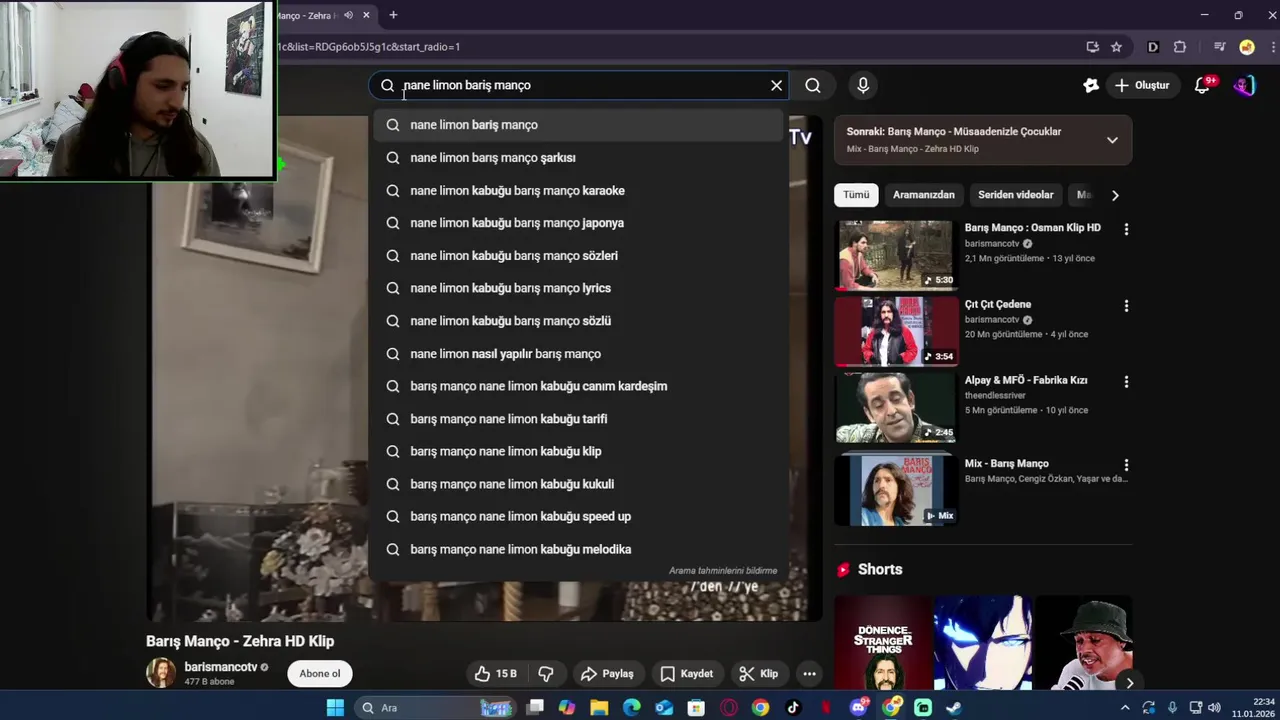Screen dimensions: 1280x720
Task: Like the video with thumbs up (15 B)
Action: [496, 674]
